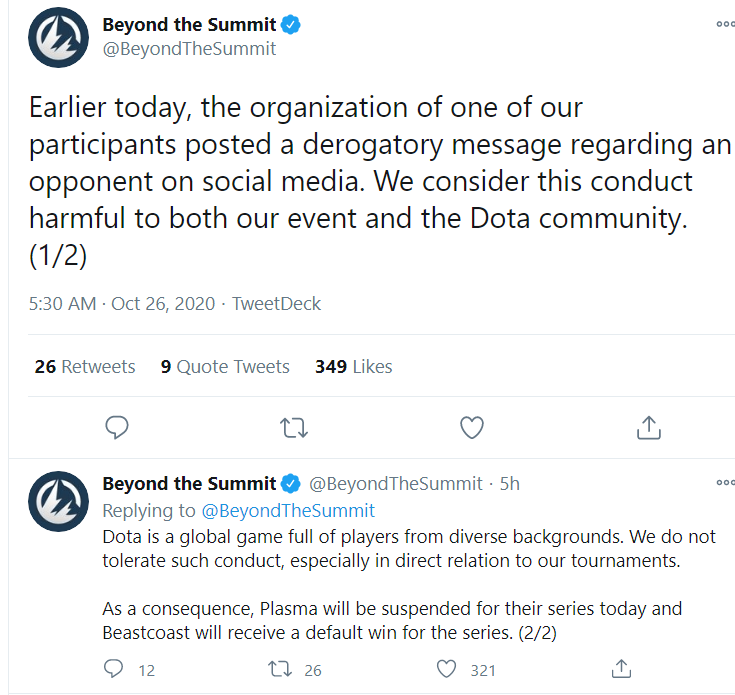This screenshot has height=695, width=735.
Task: Click the reply icon under main tweet
Action: click(117, 428)
